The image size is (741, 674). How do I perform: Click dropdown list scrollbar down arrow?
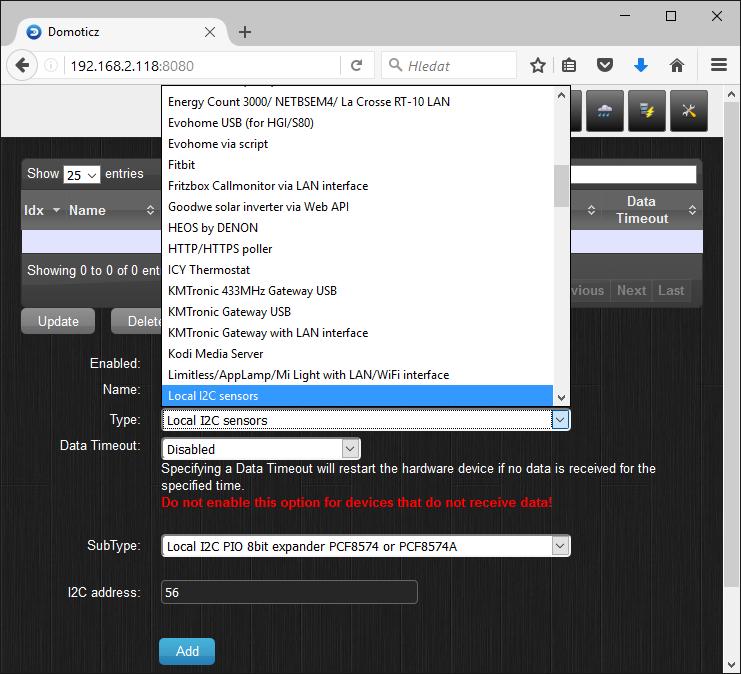click(561, 397)
